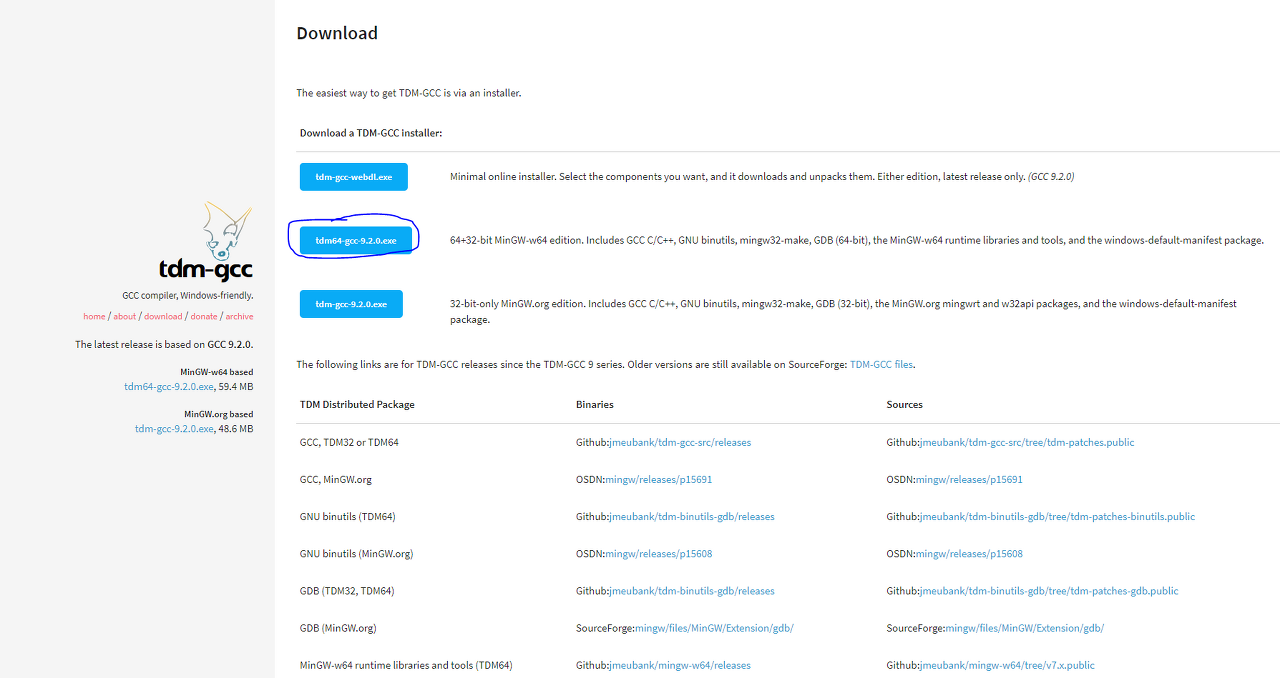Click the 'GCC, MinGW.org' row label

pos(336,479)
